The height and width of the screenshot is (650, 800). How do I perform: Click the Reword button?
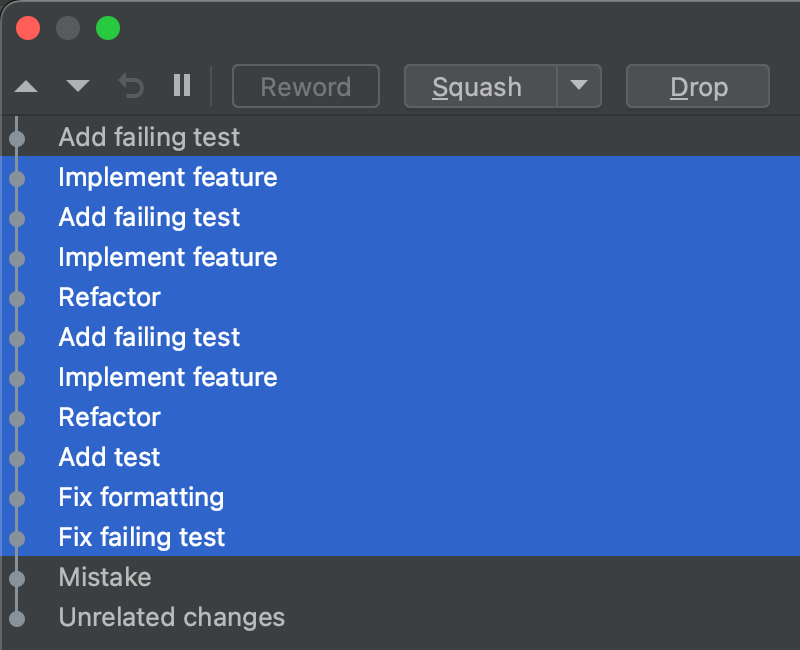click(305, 87)
